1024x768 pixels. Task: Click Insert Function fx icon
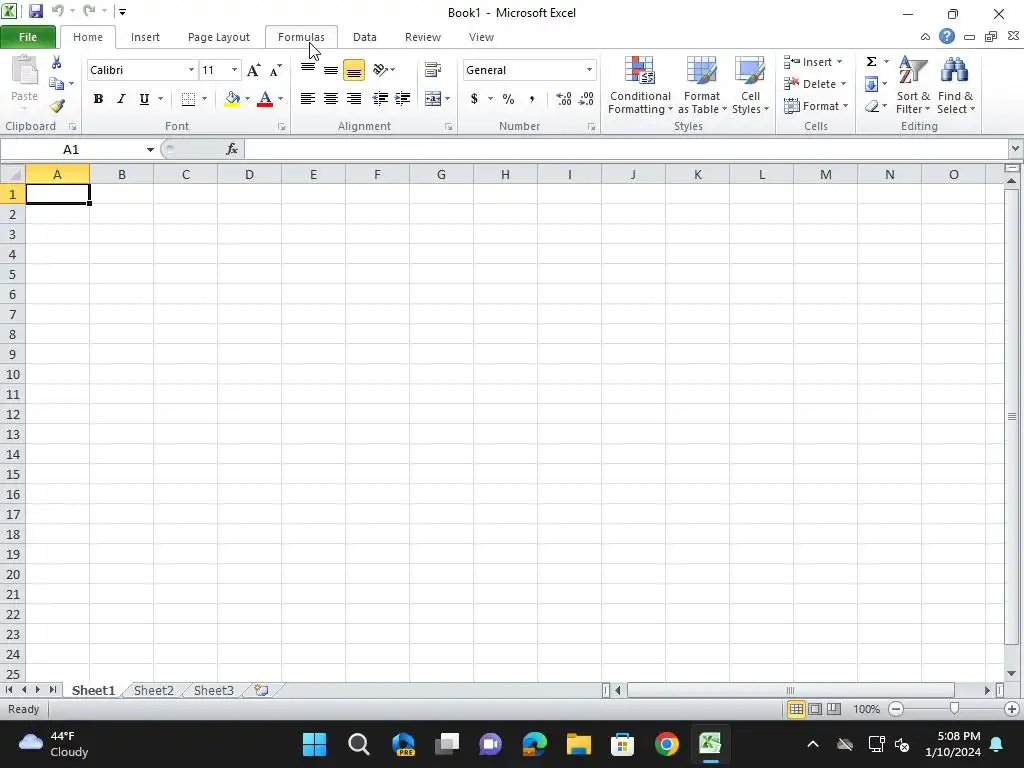232,150
